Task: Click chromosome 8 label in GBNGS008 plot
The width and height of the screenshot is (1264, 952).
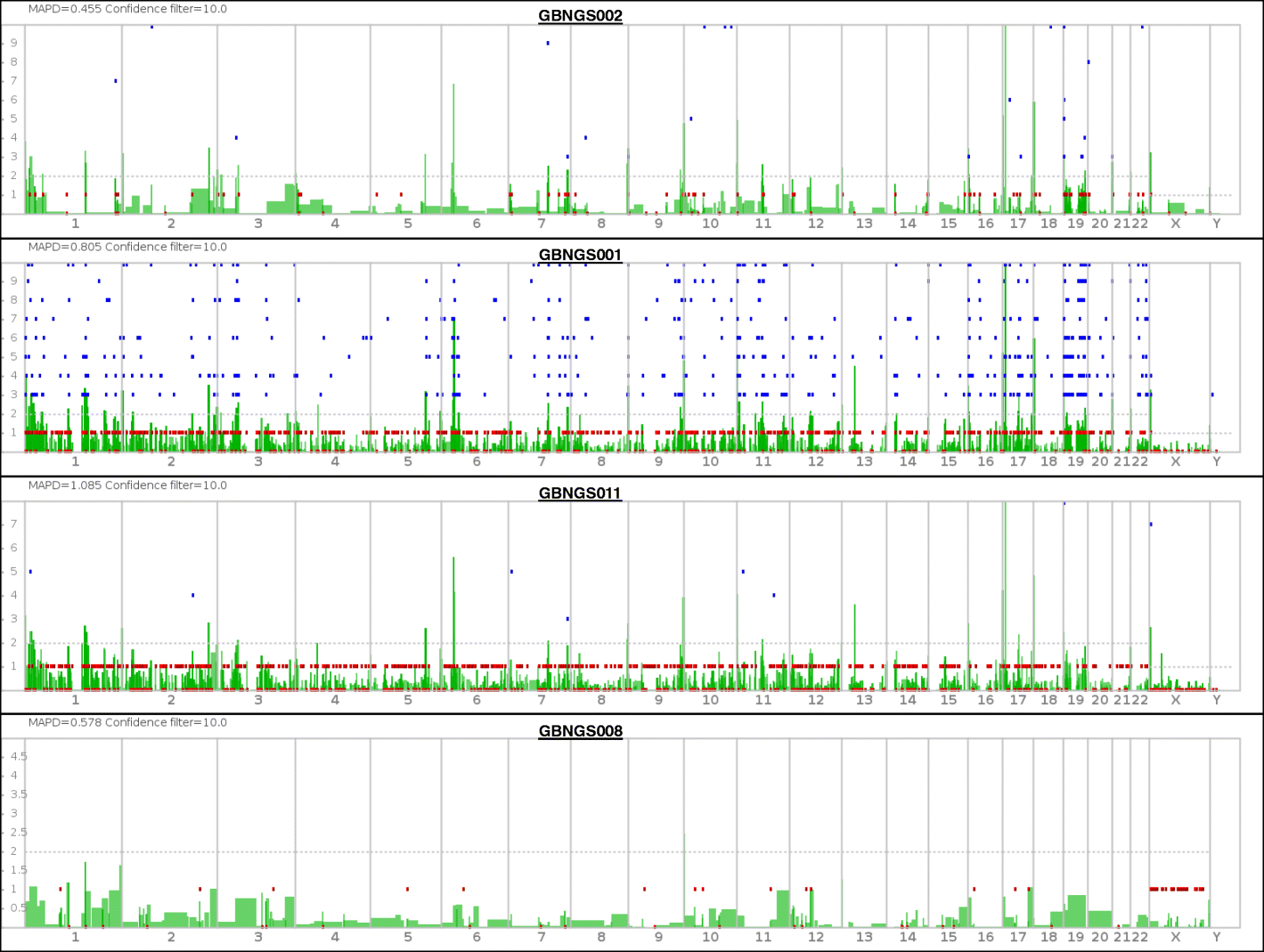Action: click(x=601, y=937)
